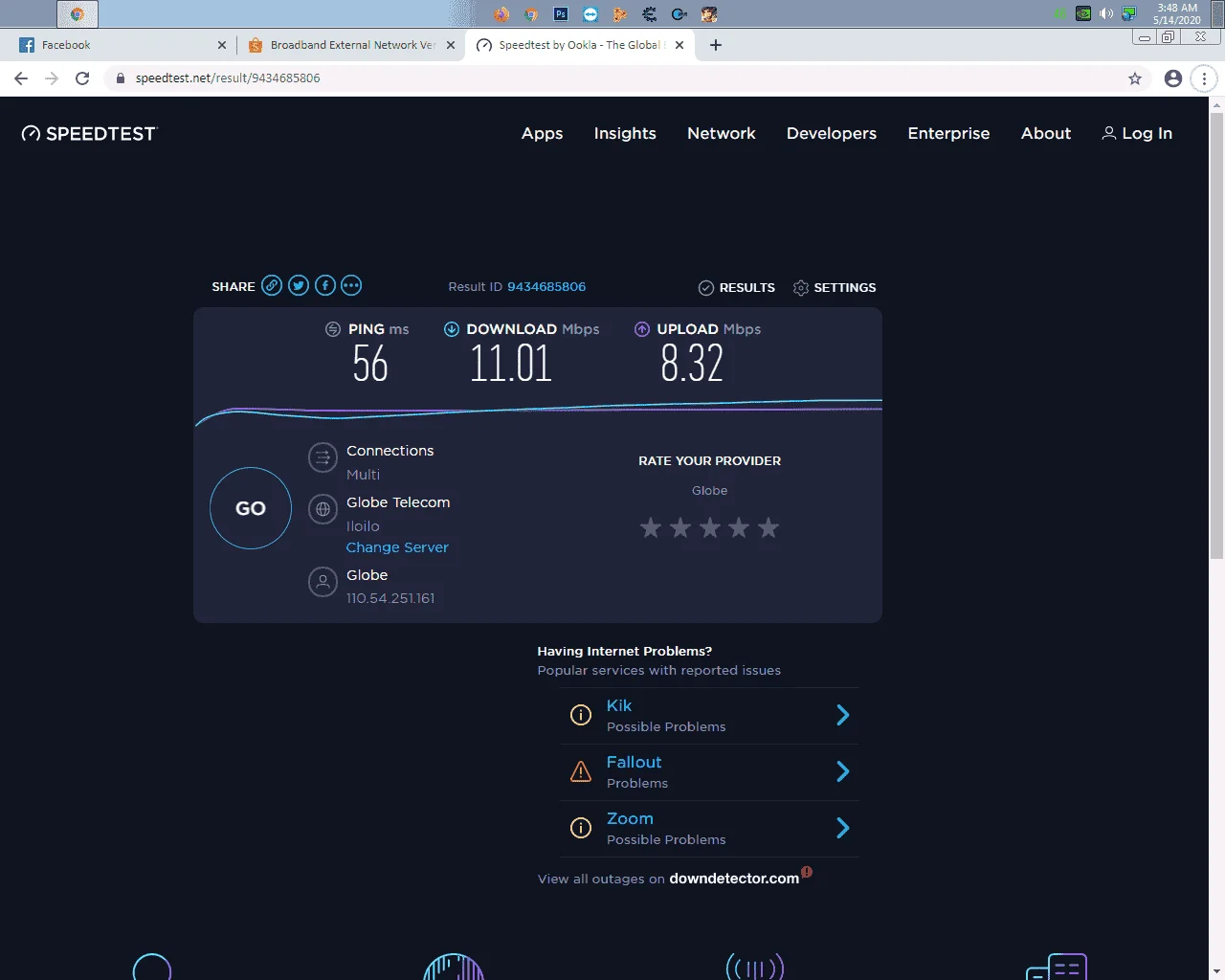Image resolution: width=1225 pixels, height=980 pixels.
Task: Open the Enterprise menu
Action: [x=948, y=134]
